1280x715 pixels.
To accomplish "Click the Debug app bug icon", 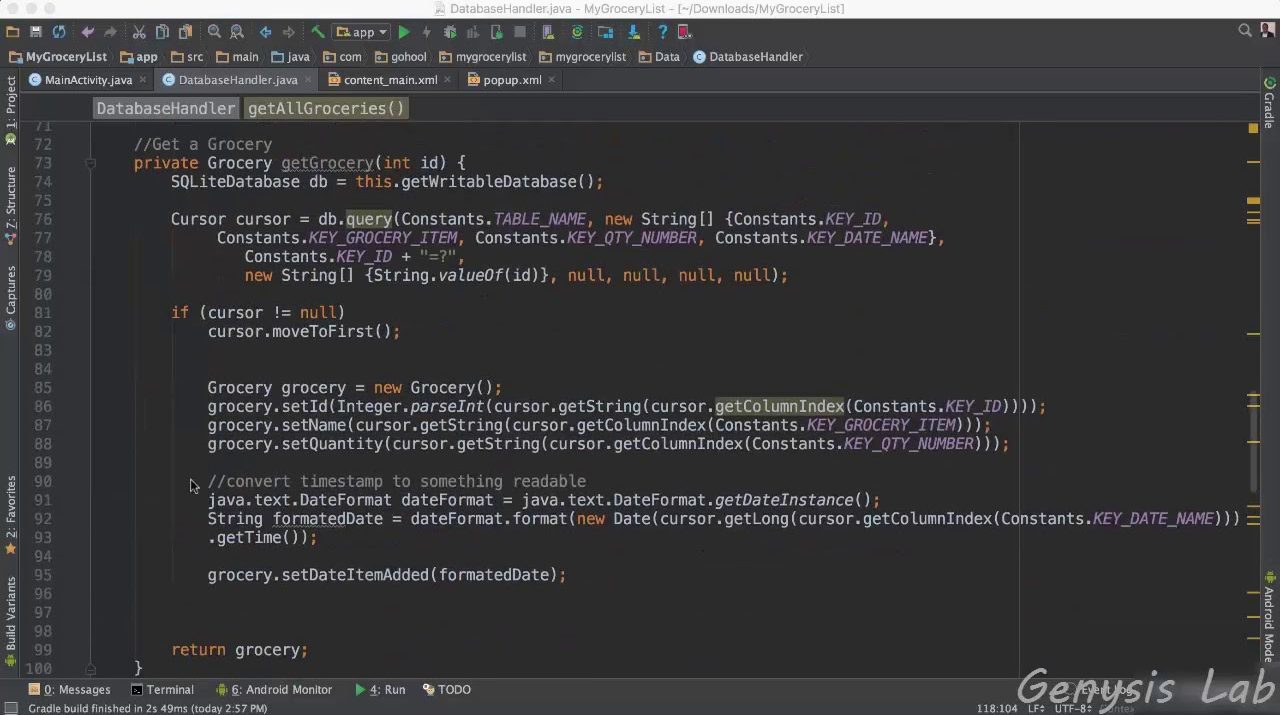I will coord(450,32).
